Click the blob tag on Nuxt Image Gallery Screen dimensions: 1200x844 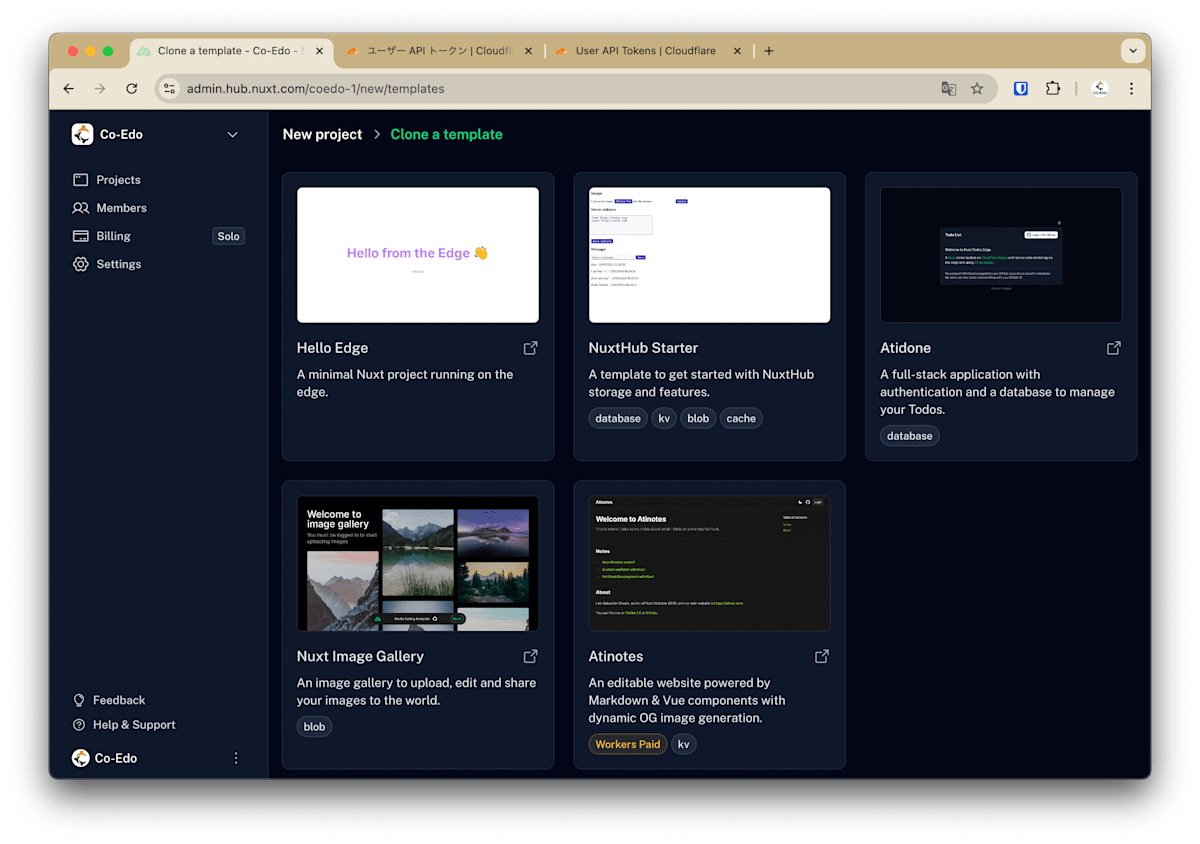[314, 727]
